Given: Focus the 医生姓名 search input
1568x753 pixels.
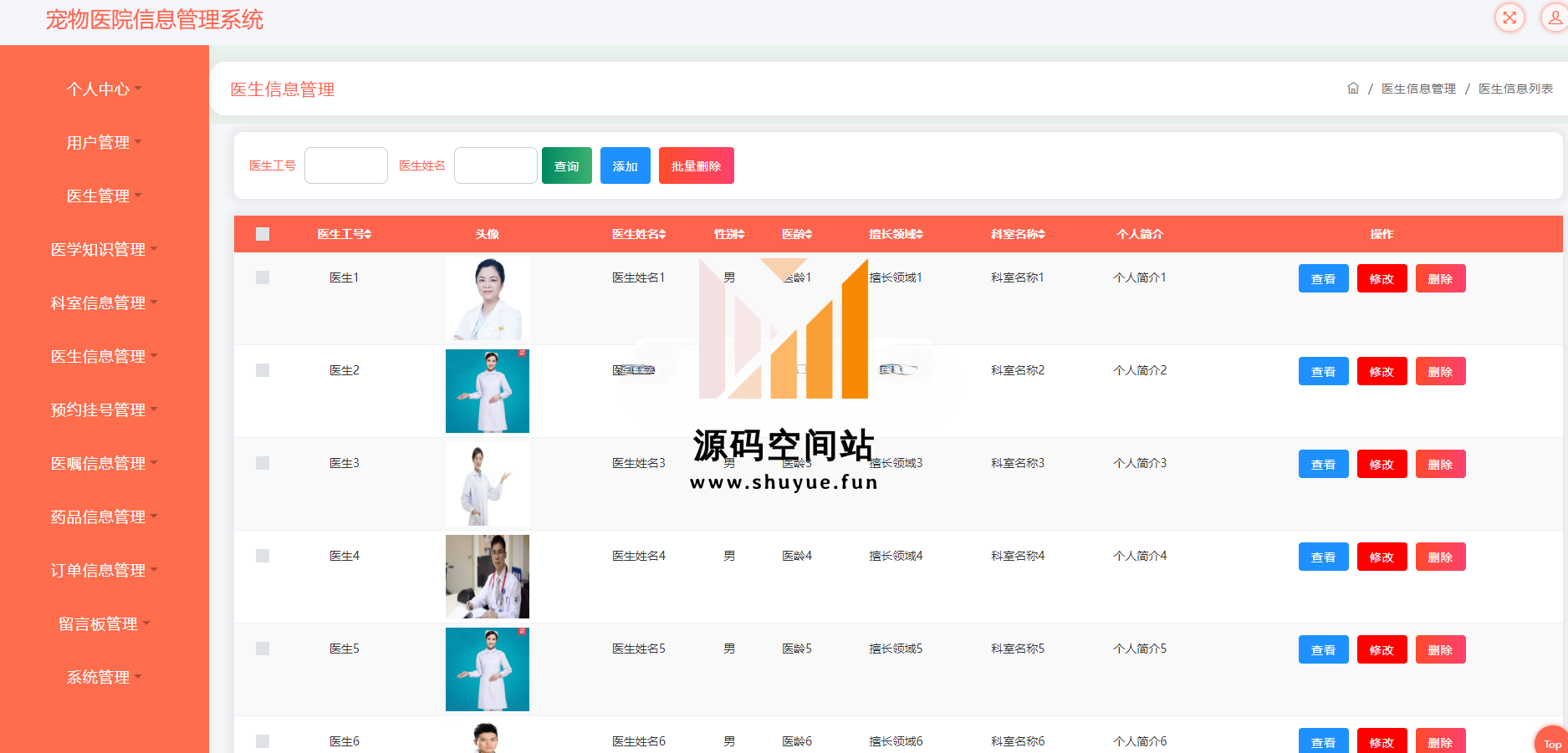Looking at the screenshot, I should [496, 165].
